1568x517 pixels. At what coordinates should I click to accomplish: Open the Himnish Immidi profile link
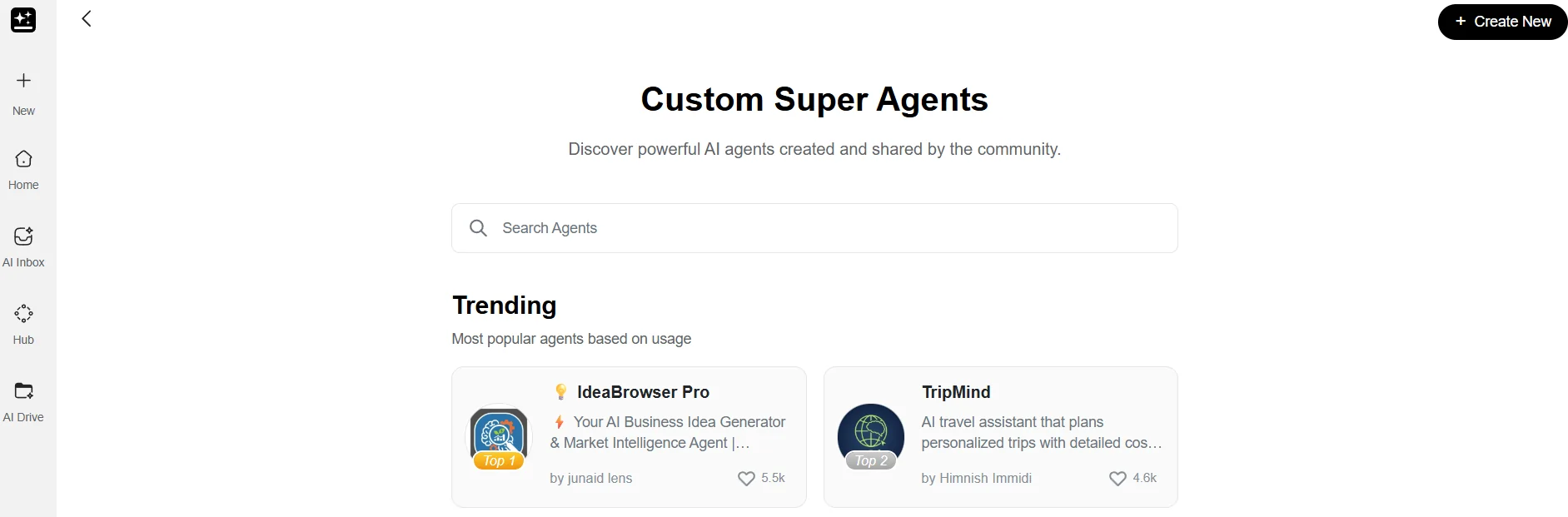[x=976, y=478]
